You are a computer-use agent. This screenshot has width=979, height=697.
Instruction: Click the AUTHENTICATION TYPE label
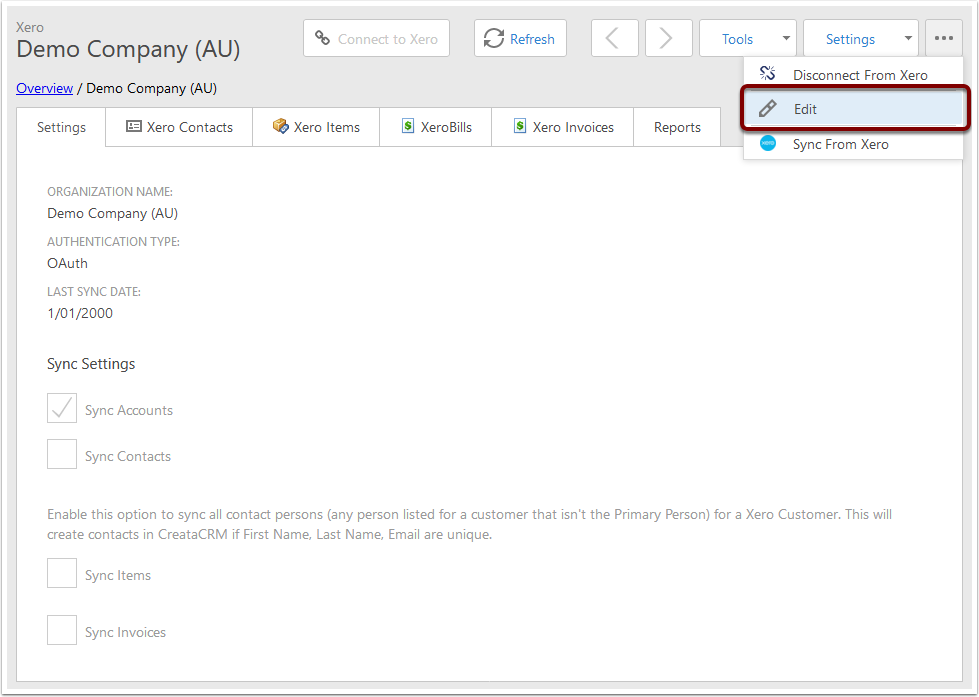[x=114, y=242]
